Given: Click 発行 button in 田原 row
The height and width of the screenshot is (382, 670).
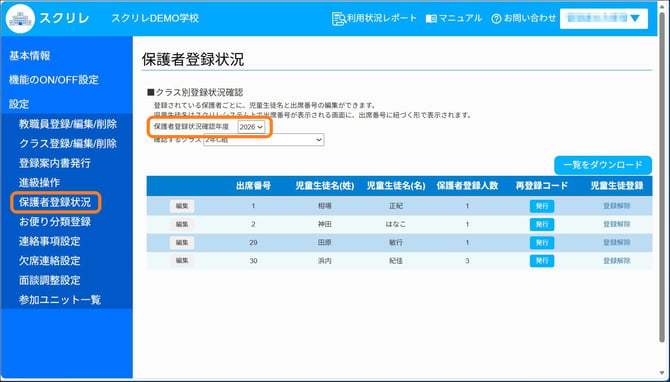Looking at the screenshot, I should click(542, 243).
